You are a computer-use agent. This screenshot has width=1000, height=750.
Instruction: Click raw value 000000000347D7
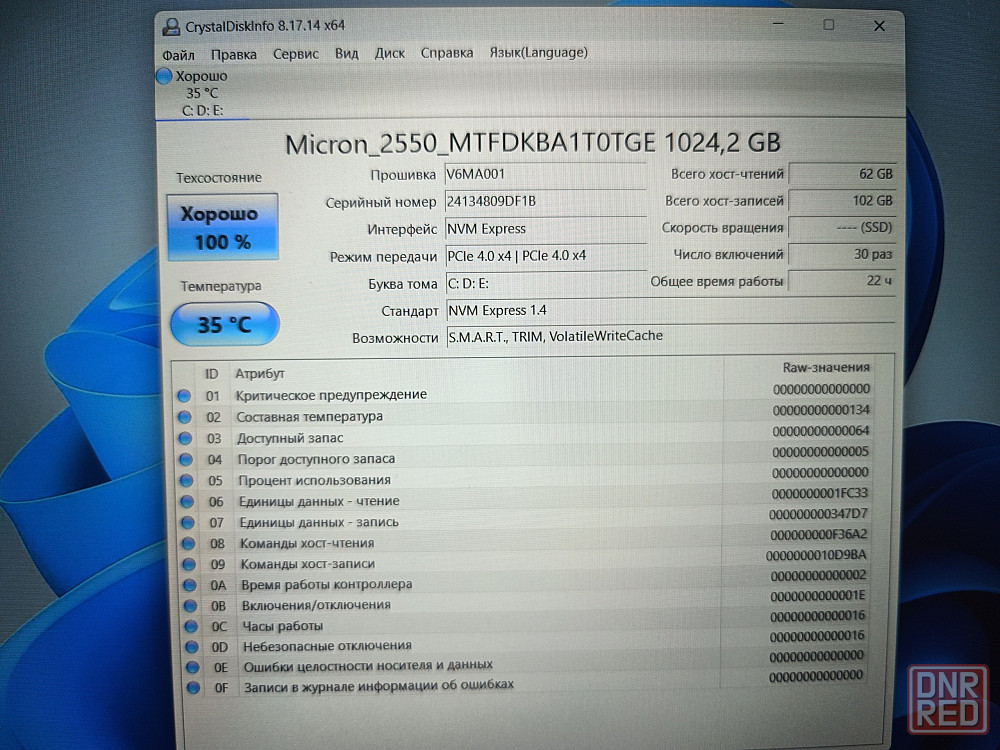(x=818, y=514)
